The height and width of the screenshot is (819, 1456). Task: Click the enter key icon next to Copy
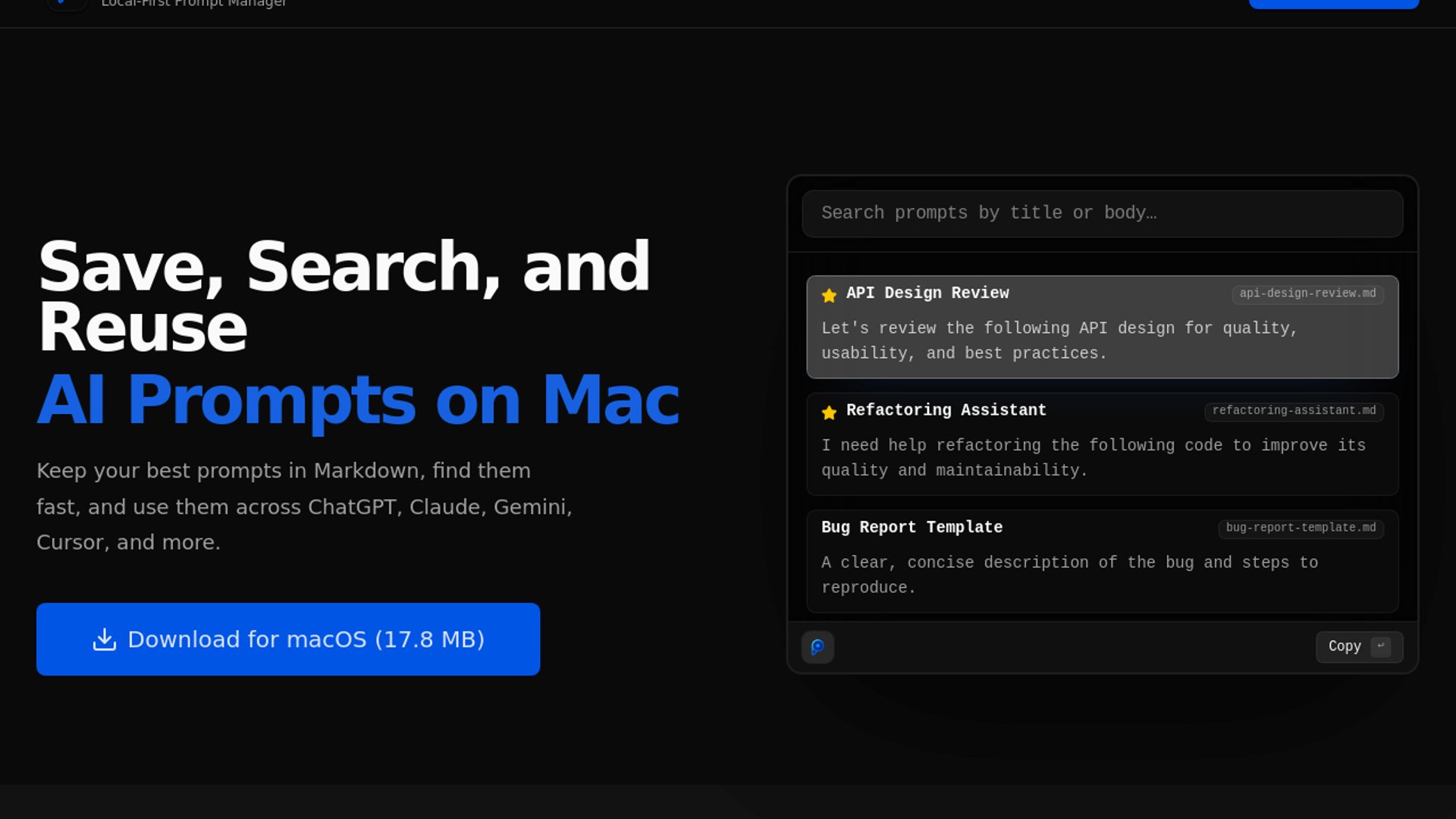1381,646
